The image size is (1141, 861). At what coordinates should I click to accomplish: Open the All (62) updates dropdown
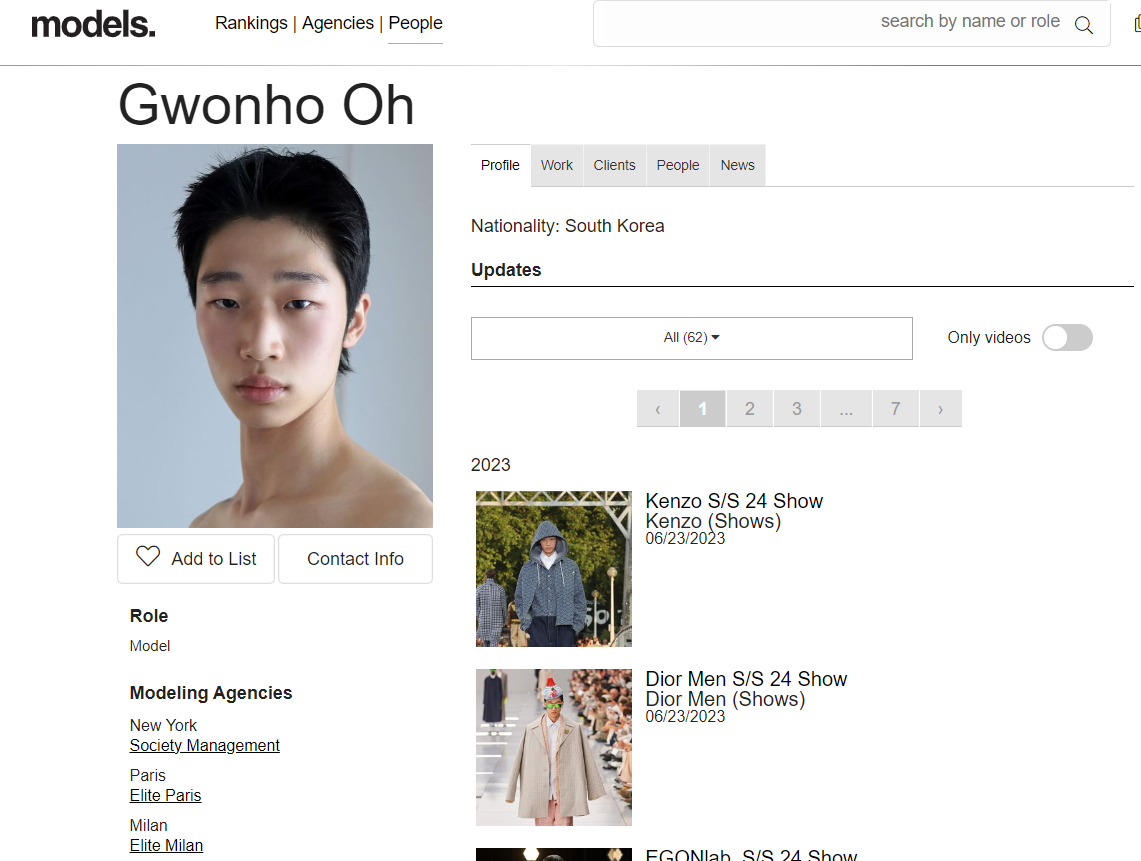[x=691, y=338]
